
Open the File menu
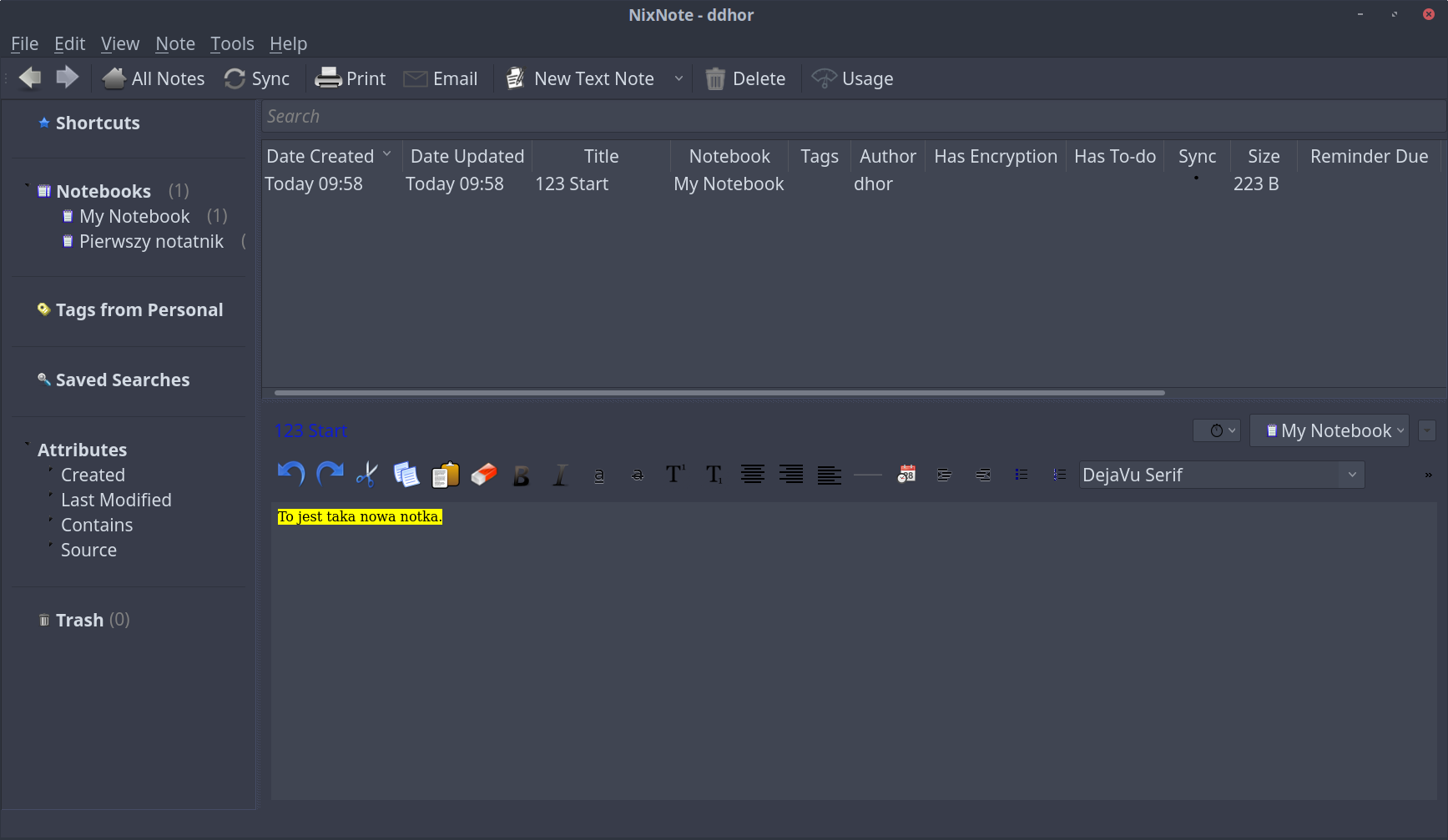[24, 43]
